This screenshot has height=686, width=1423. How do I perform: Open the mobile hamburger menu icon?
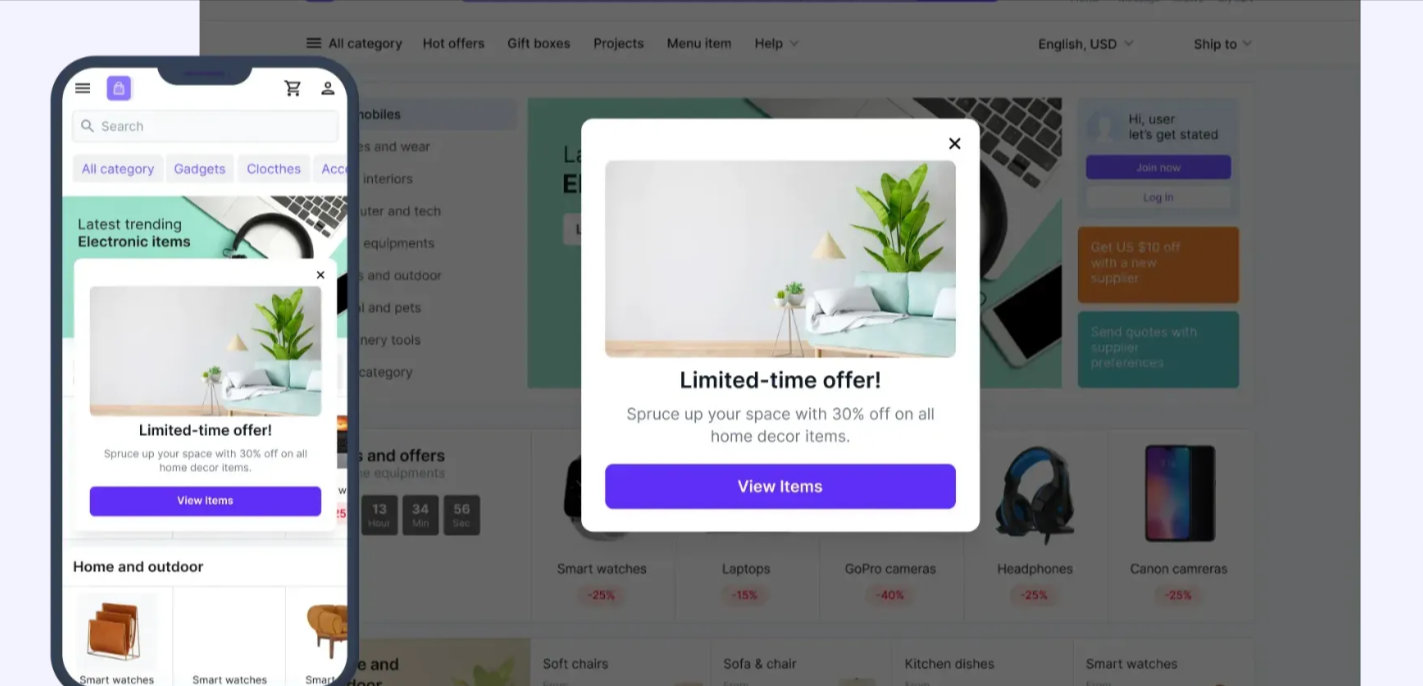[83, 88]
